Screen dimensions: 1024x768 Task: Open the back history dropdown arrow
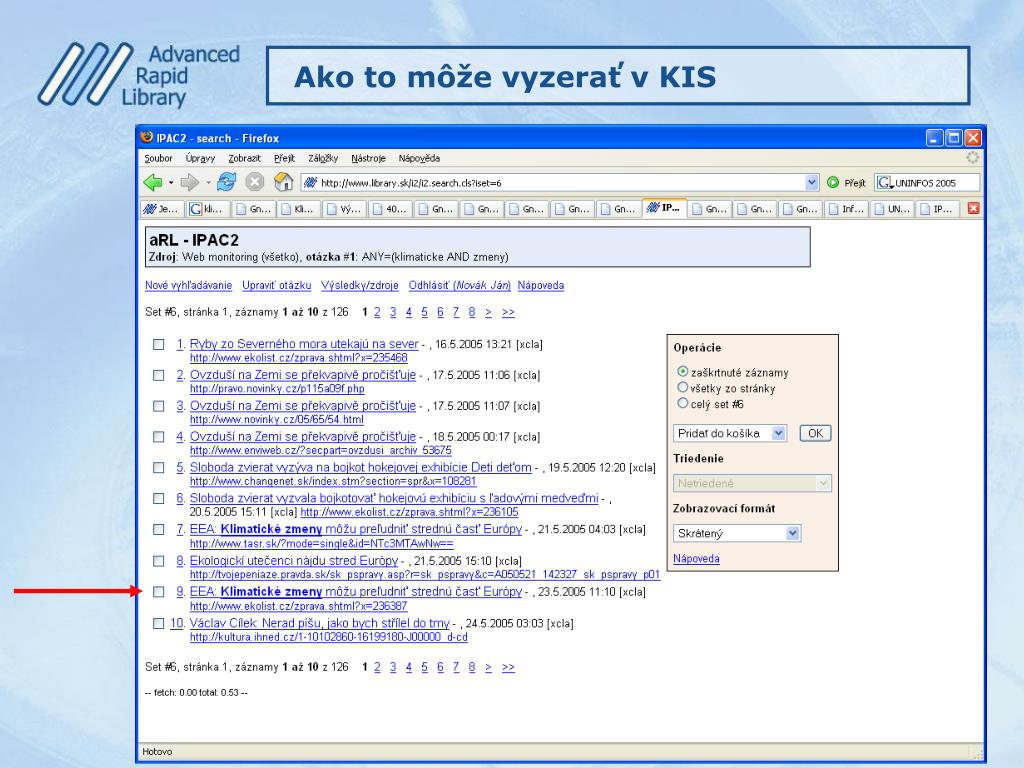(x=170, y=183)
